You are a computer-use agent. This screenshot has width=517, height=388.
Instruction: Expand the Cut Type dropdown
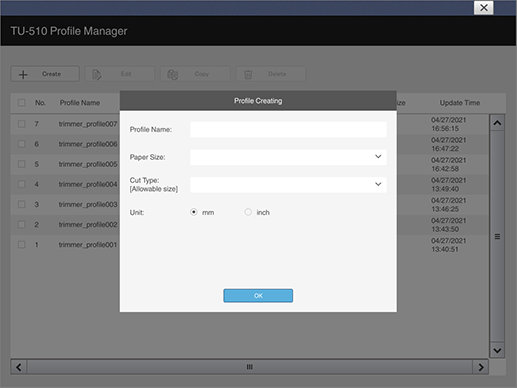pos(288,184)
